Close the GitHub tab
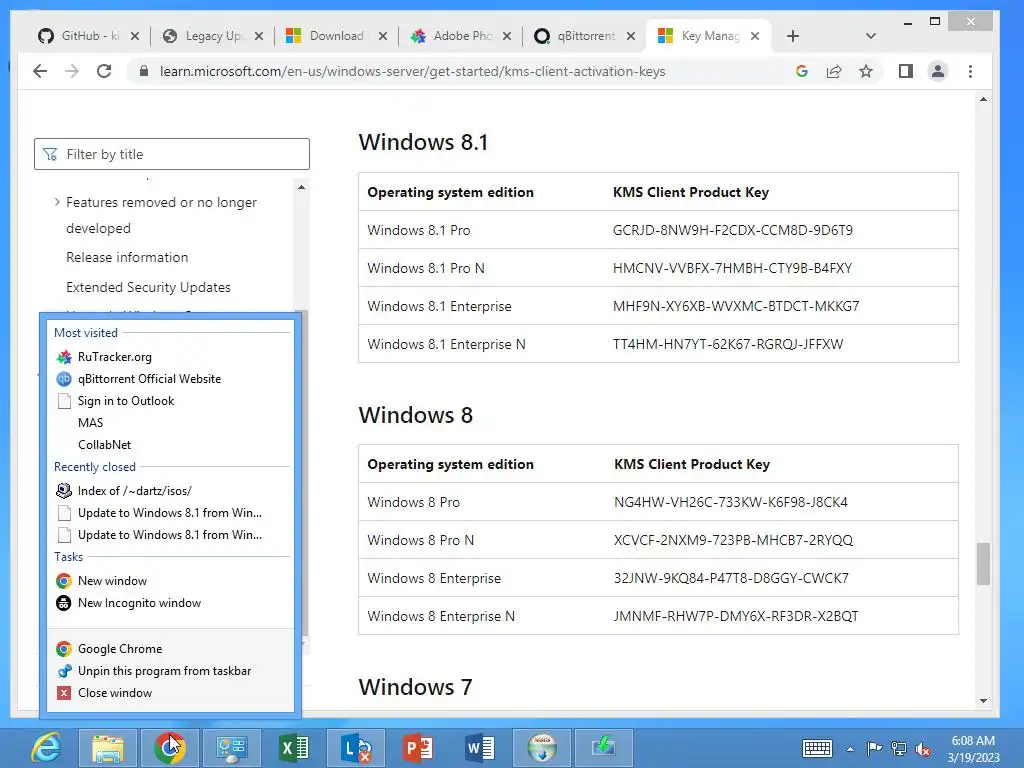The height and width of the screenshot is (768, 1024). tap(135, 36)
